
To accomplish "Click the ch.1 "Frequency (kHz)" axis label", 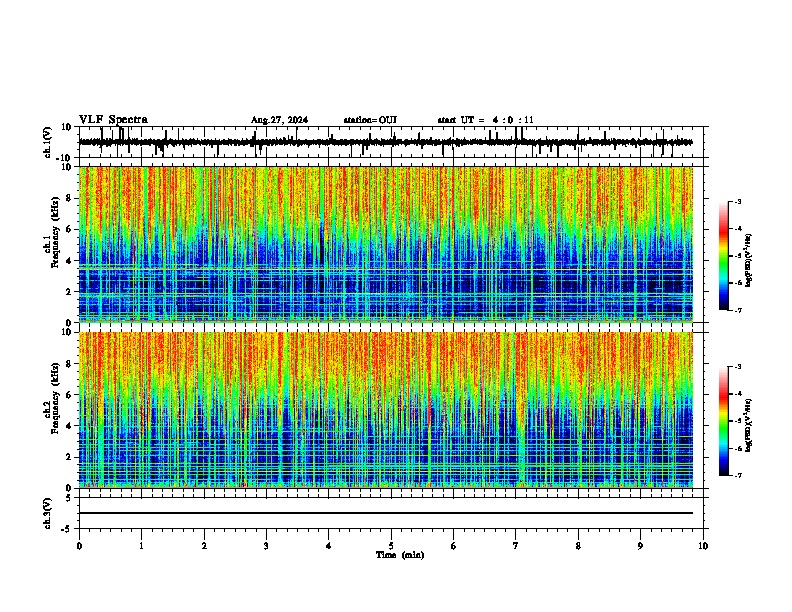I will point(55,233).
